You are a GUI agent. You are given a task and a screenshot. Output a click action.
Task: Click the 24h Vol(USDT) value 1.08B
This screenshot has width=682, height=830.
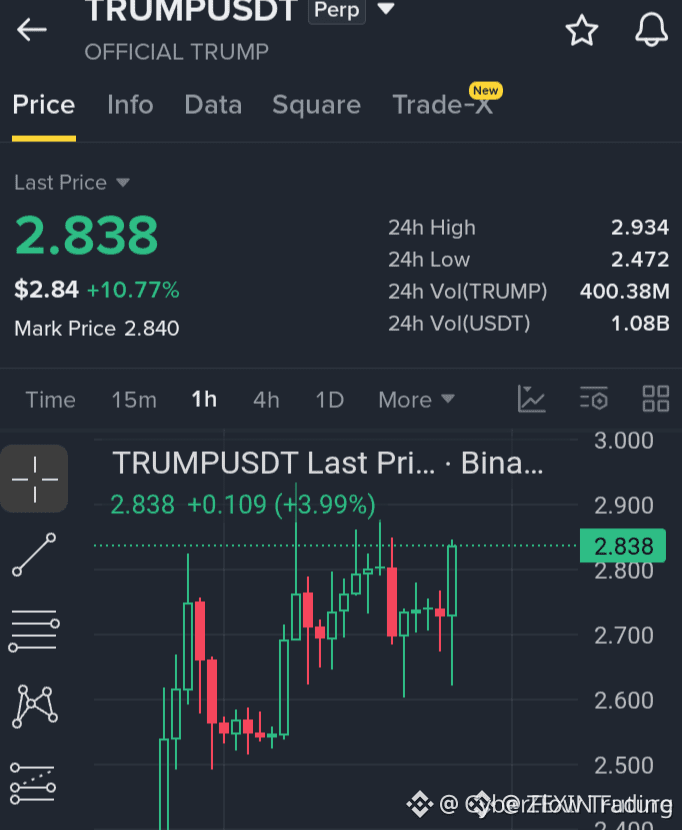tap(640, 323)
